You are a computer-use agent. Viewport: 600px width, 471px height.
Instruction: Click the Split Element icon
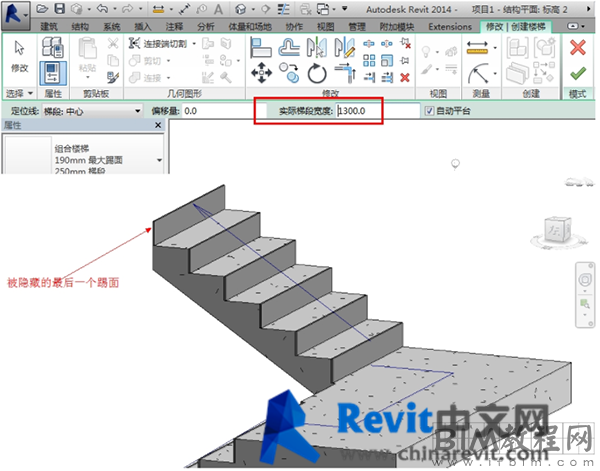pos(369,43)
